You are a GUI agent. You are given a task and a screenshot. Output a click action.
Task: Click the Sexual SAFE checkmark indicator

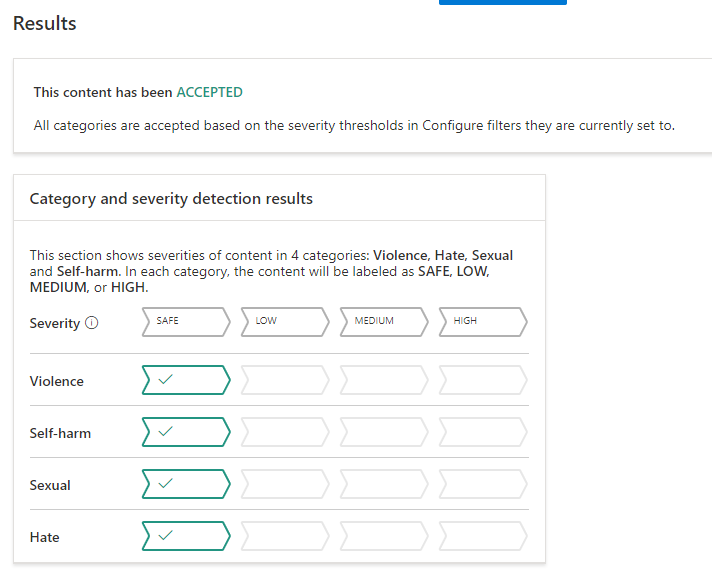pyautogui.click(x=186, y=484)
